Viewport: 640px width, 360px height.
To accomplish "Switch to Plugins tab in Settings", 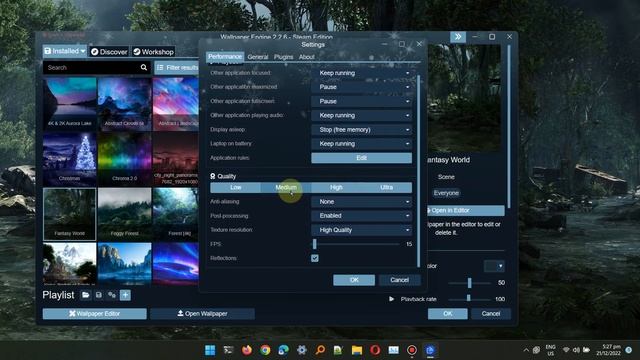I will (x=283, y=57).
